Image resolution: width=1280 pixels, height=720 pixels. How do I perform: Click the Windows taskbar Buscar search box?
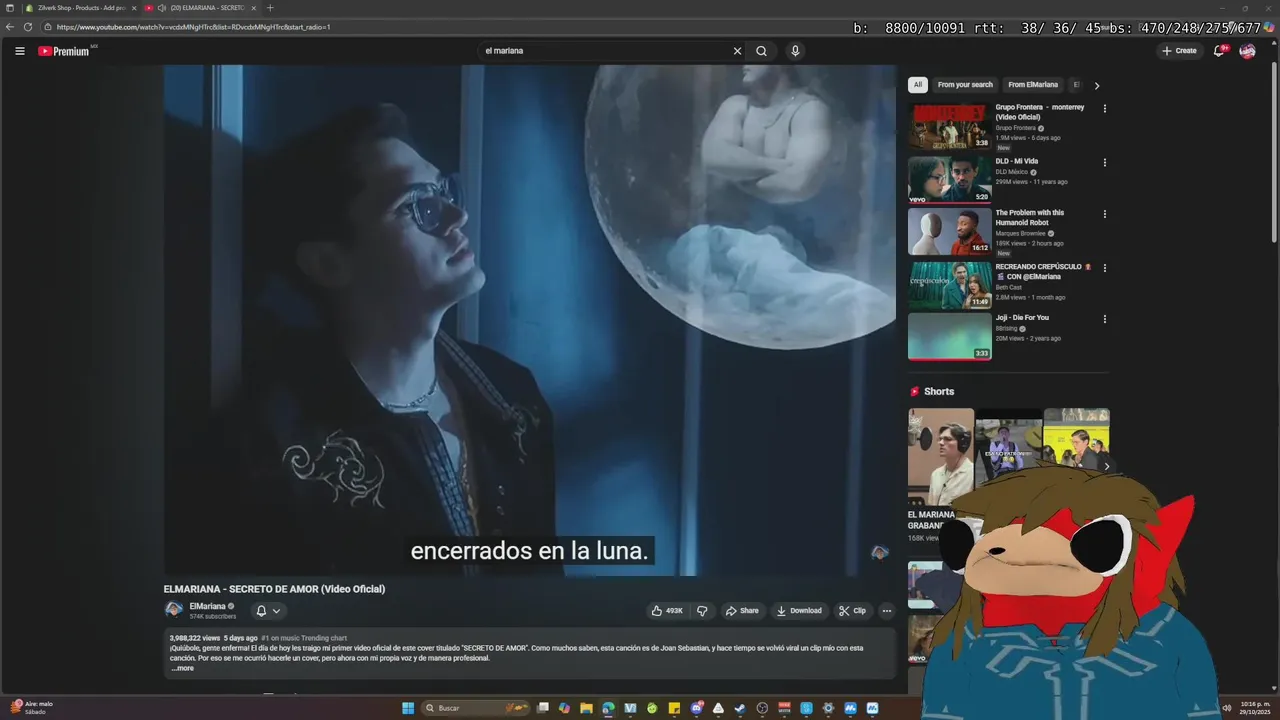coord(476,708)
